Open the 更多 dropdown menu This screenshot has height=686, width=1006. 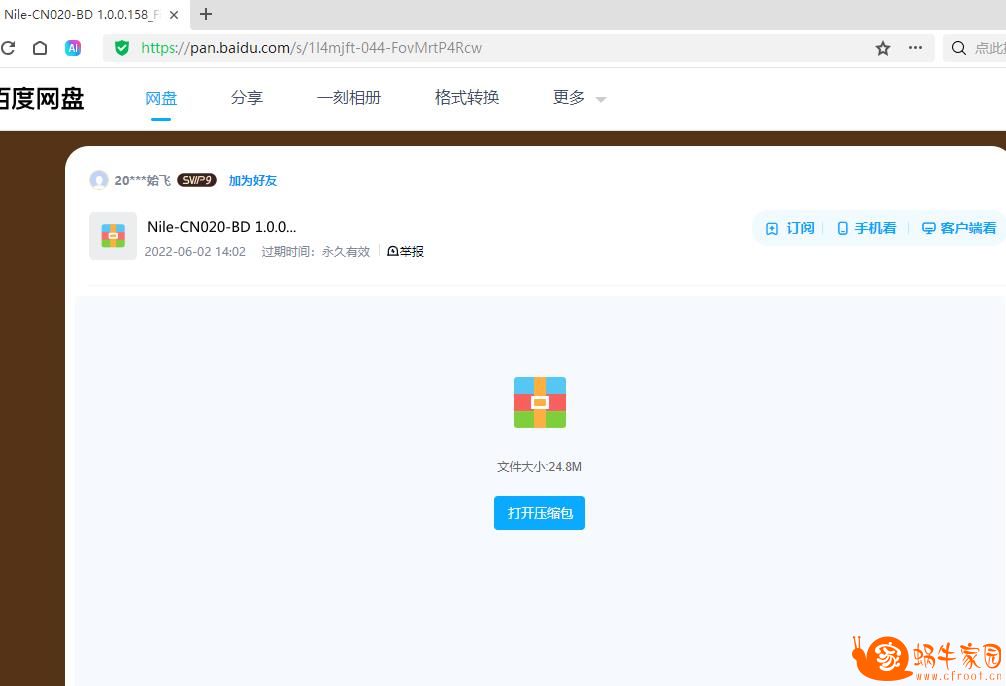click(578, 97)
